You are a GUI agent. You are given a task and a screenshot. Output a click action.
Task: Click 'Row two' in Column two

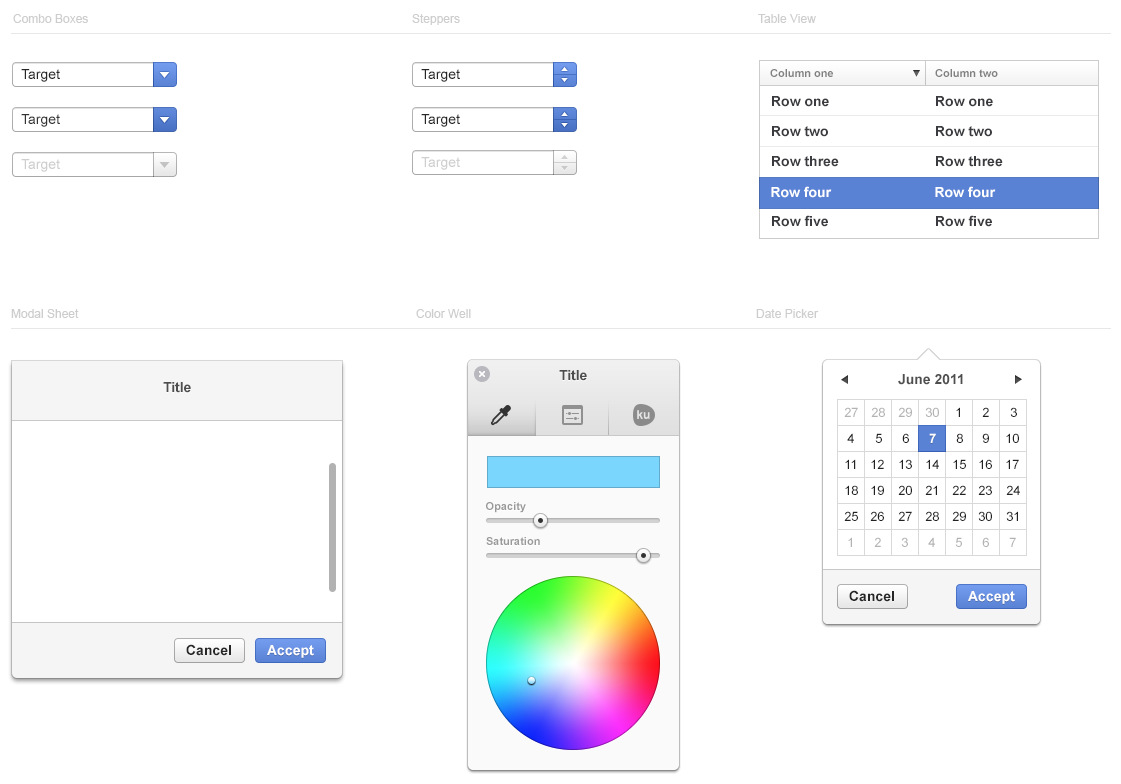(964, 132)
